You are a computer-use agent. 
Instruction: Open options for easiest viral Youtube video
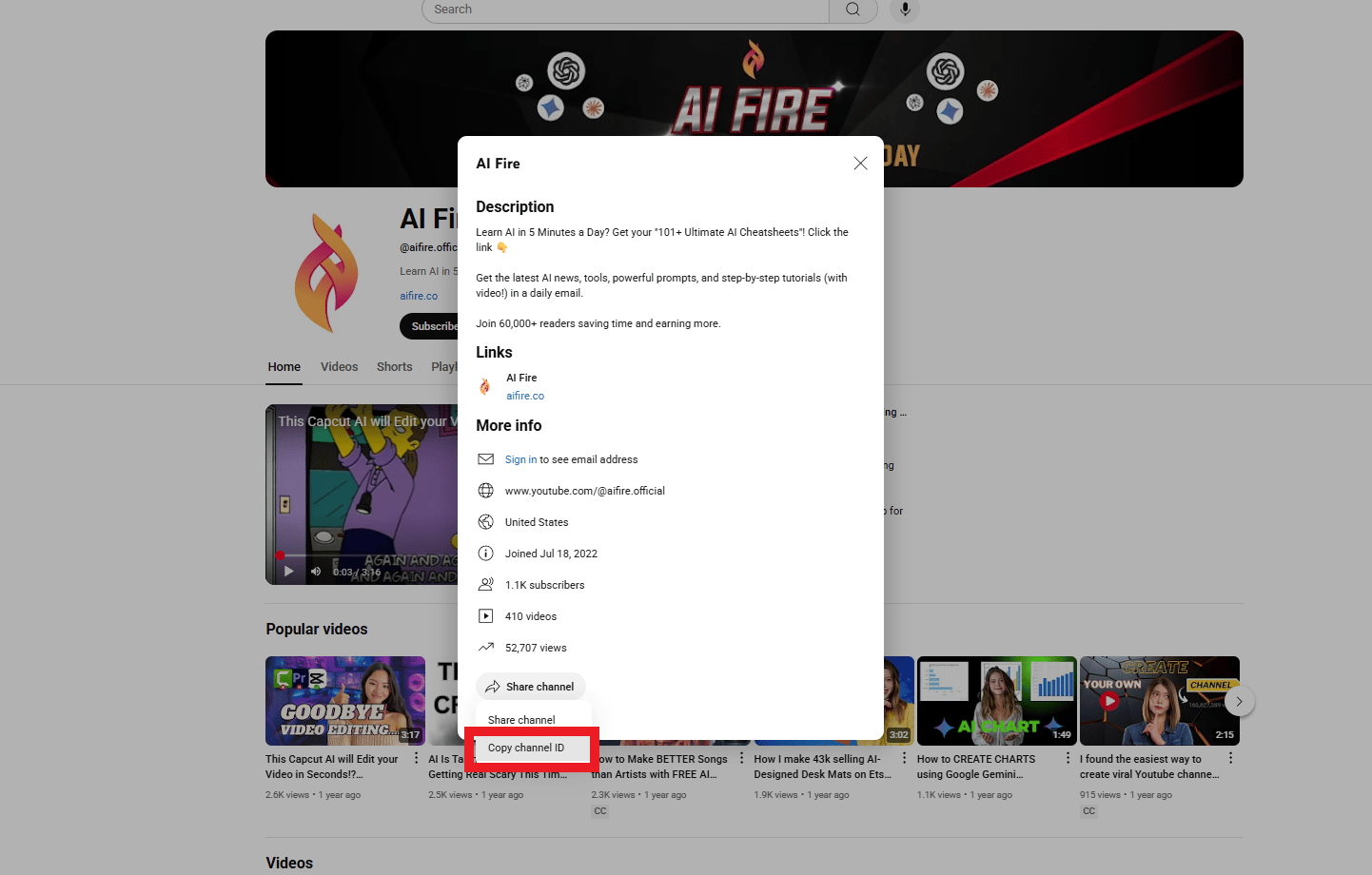coord(1230,758)
